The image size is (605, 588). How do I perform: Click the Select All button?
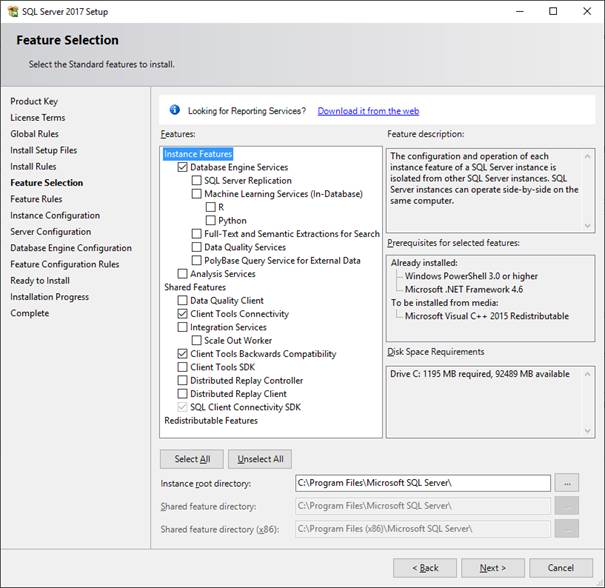click(192, 459)
